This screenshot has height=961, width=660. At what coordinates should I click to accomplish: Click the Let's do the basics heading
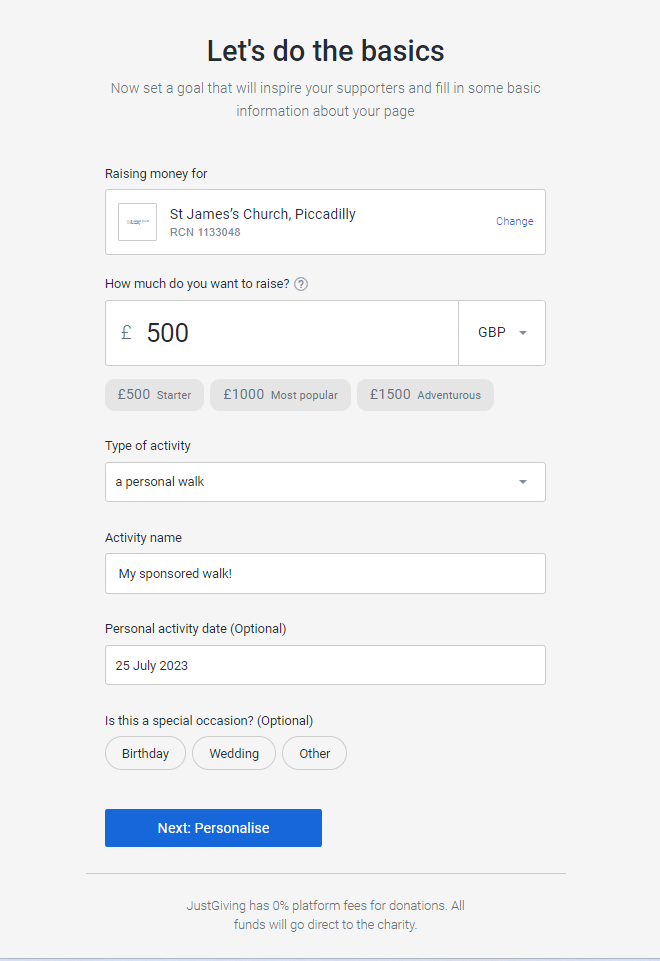tap(325, 51)
